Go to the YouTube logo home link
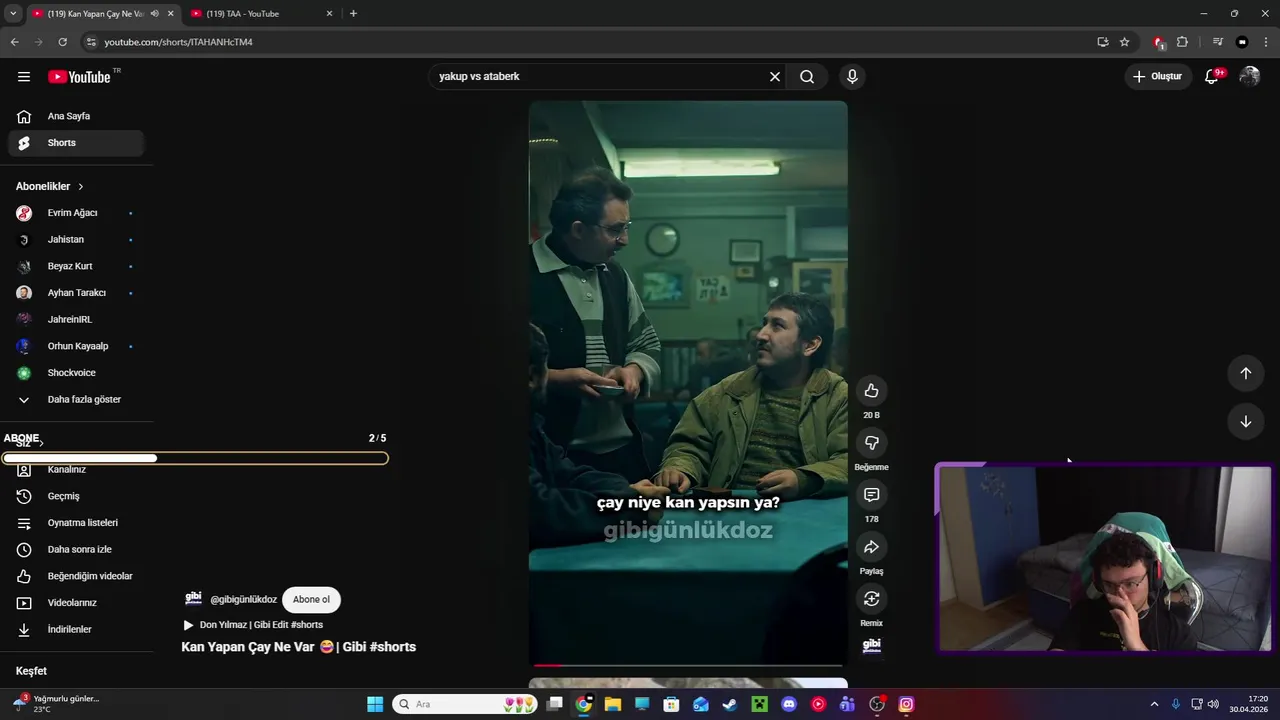The width and height of the screenshot is (1280, 720). pos(79,77)
